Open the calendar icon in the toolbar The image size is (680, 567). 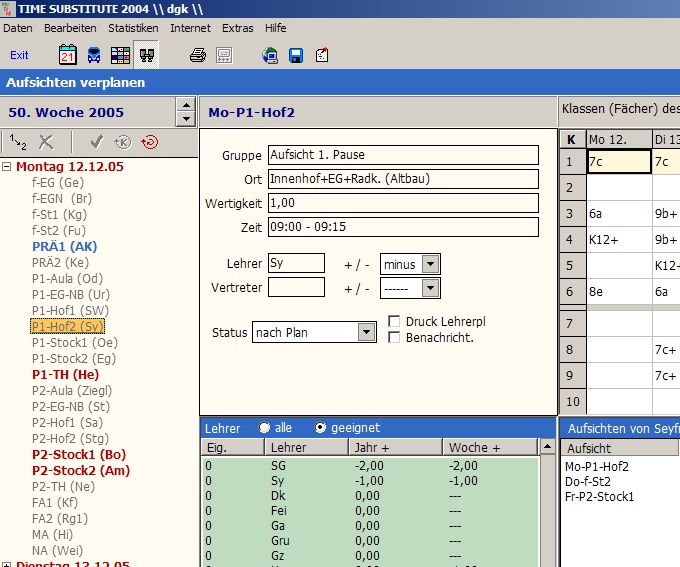[68, 55]
